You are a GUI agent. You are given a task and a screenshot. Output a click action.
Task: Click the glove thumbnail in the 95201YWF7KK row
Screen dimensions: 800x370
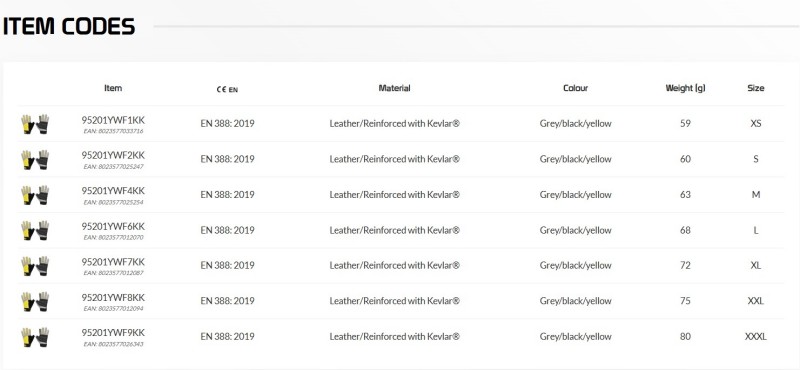click(x=35, y=266)
